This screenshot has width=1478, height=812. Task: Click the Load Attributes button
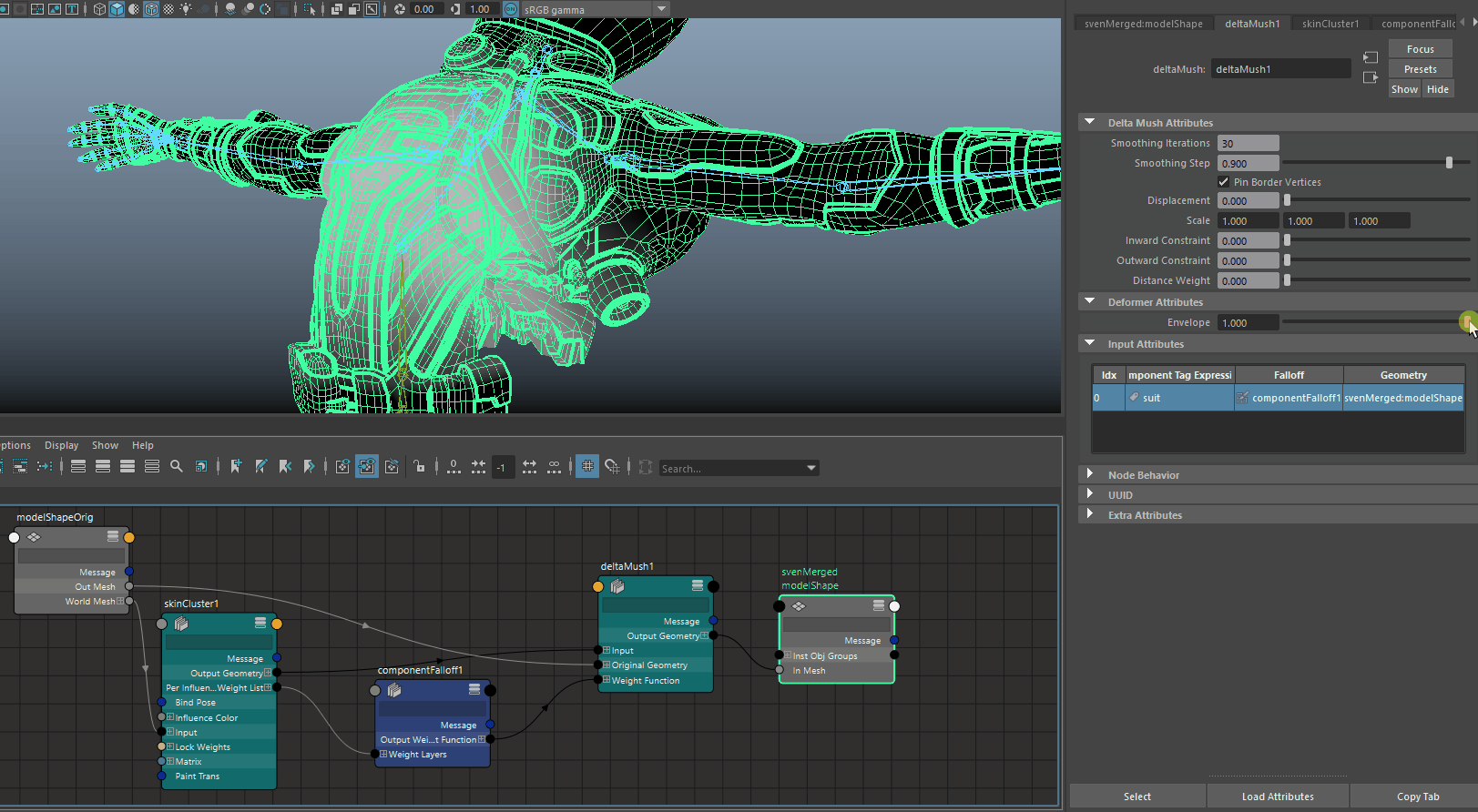pos(1277,797)
